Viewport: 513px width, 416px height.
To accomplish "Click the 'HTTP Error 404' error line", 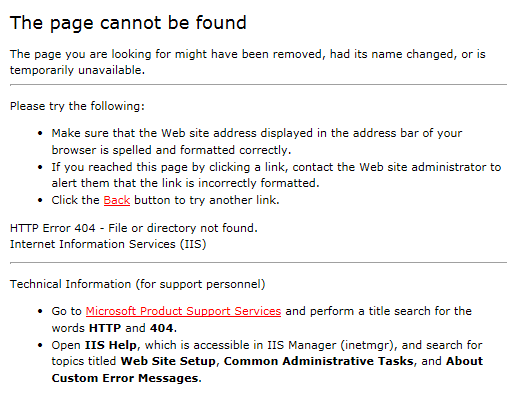I will [x=134, y=228].
